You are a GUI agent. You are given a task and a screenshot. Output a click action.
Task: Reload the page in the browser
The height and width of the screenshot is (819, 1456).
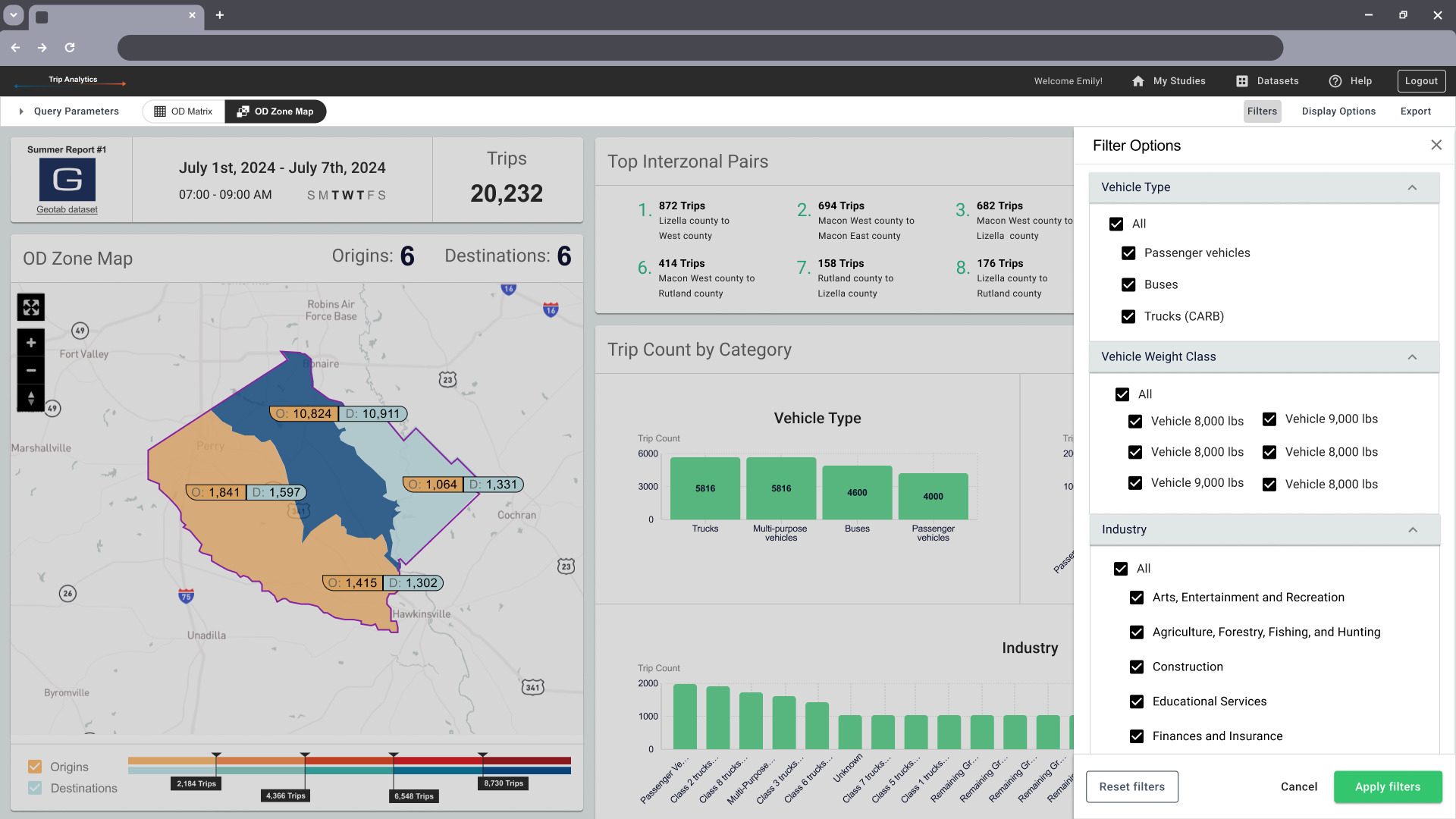point(70,48)
